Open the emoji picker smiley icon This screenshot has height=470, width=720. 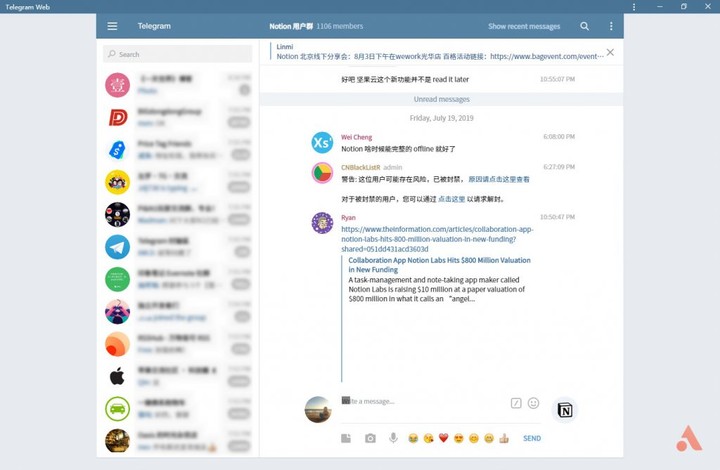click(x=533, y=403)
